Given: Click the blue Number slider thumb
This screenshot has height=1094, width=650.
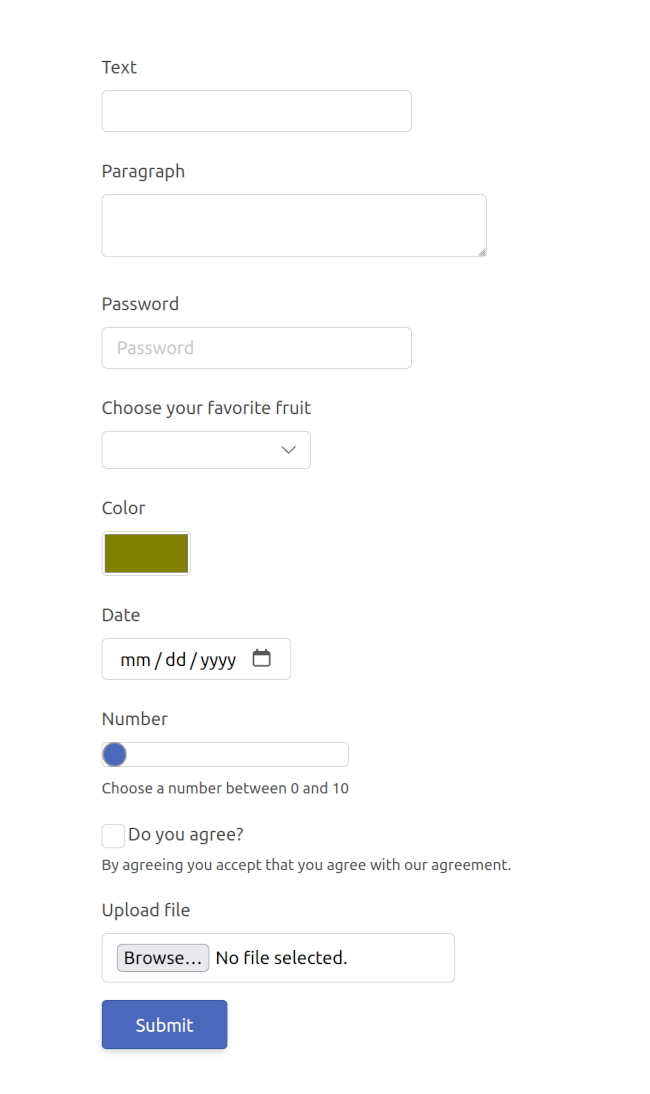Looking at the screenshot, I should pyautogui.click(x=114, y=754).
